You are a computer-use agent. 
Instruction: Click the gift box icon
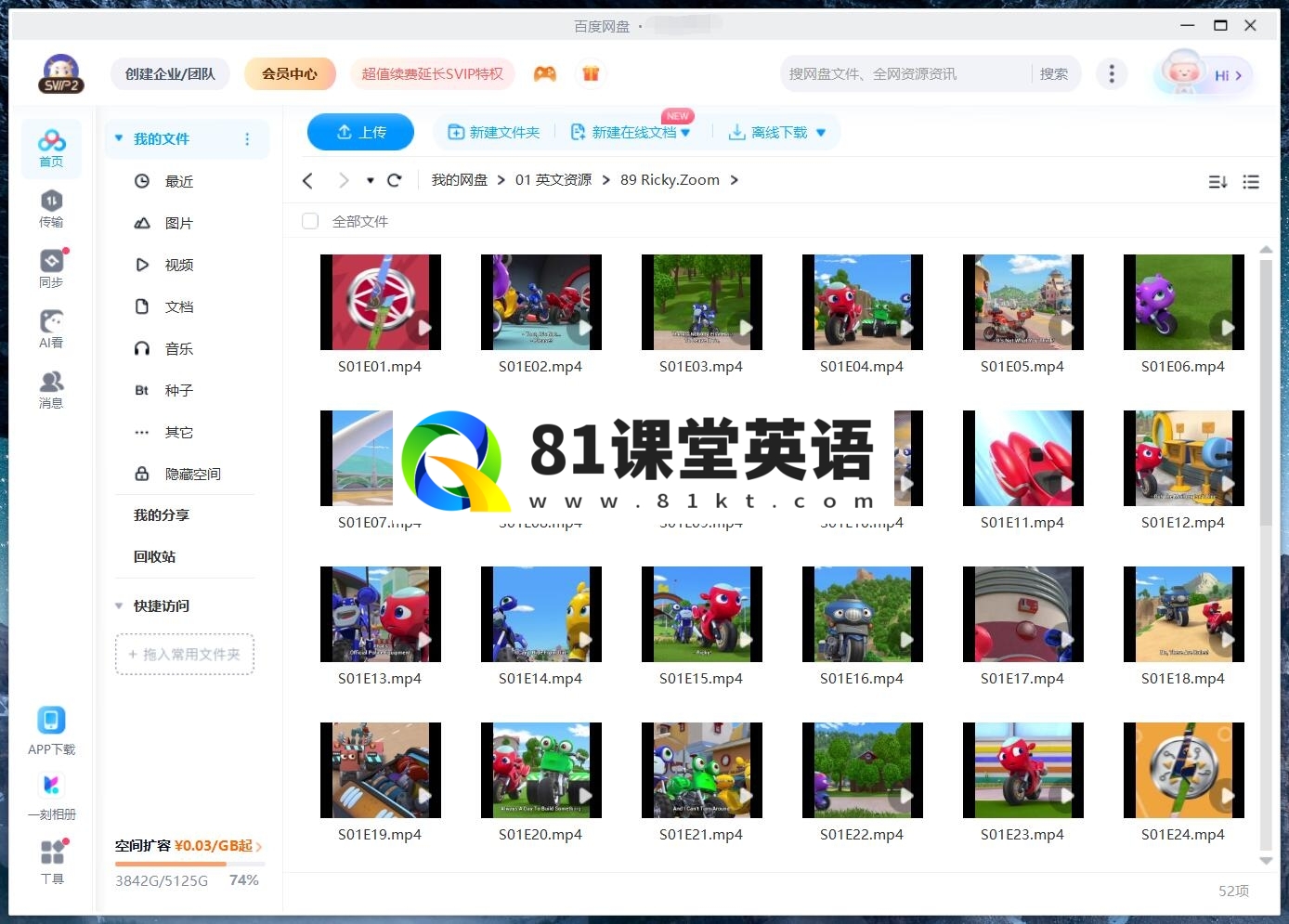(591, 73)
